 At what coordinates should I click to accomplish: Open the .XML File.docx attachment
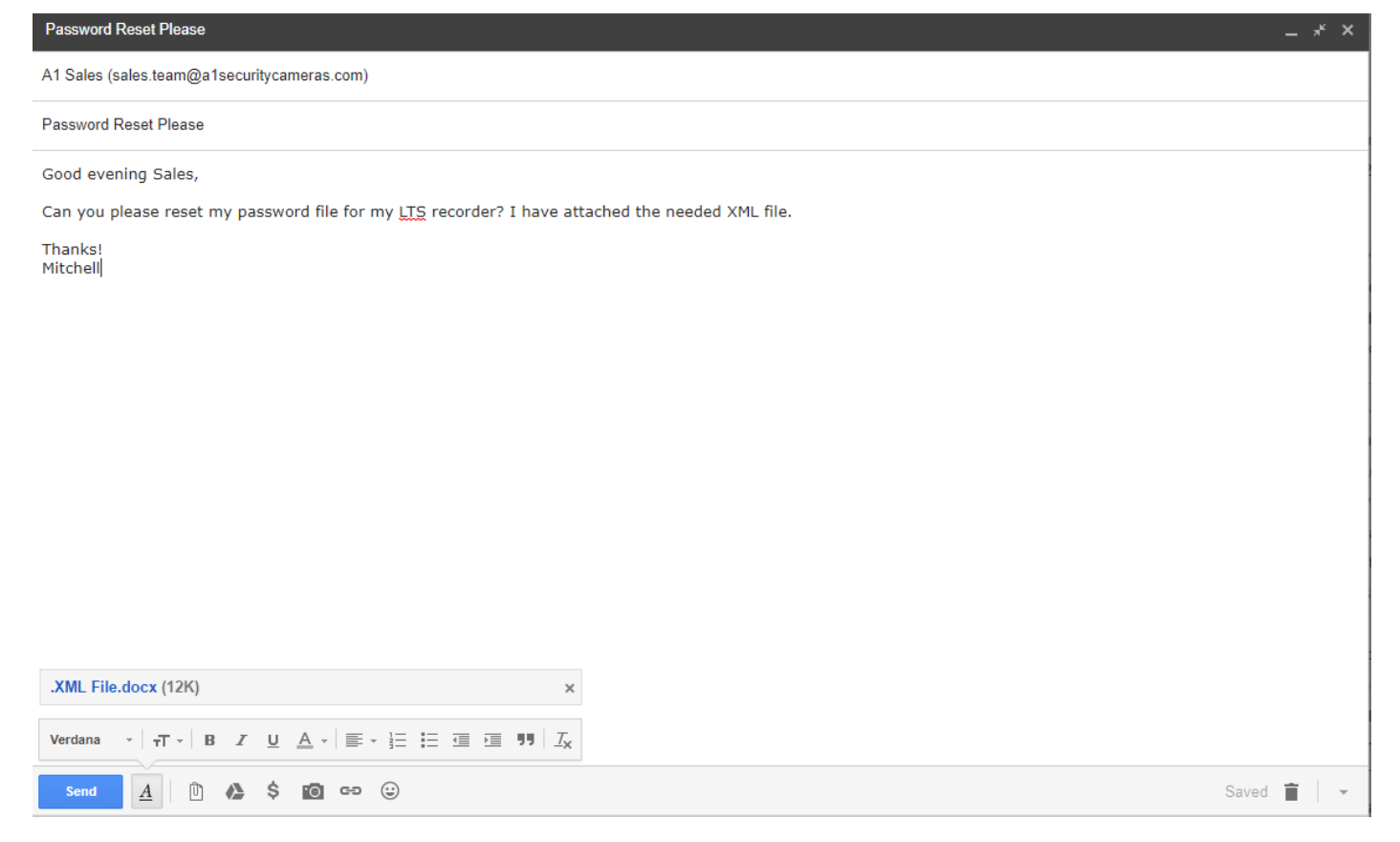click(x=103, y=687)
